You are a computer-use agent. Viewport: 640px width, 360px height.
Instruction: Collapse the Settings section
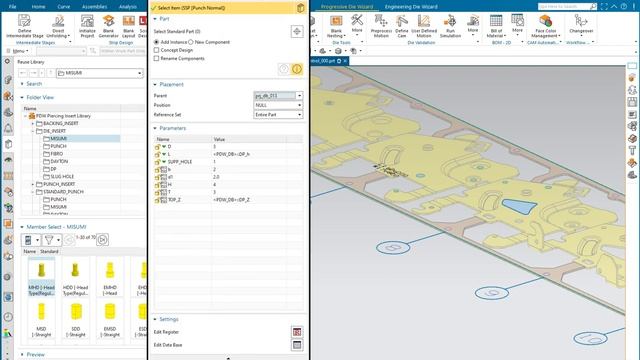point(155,319)
